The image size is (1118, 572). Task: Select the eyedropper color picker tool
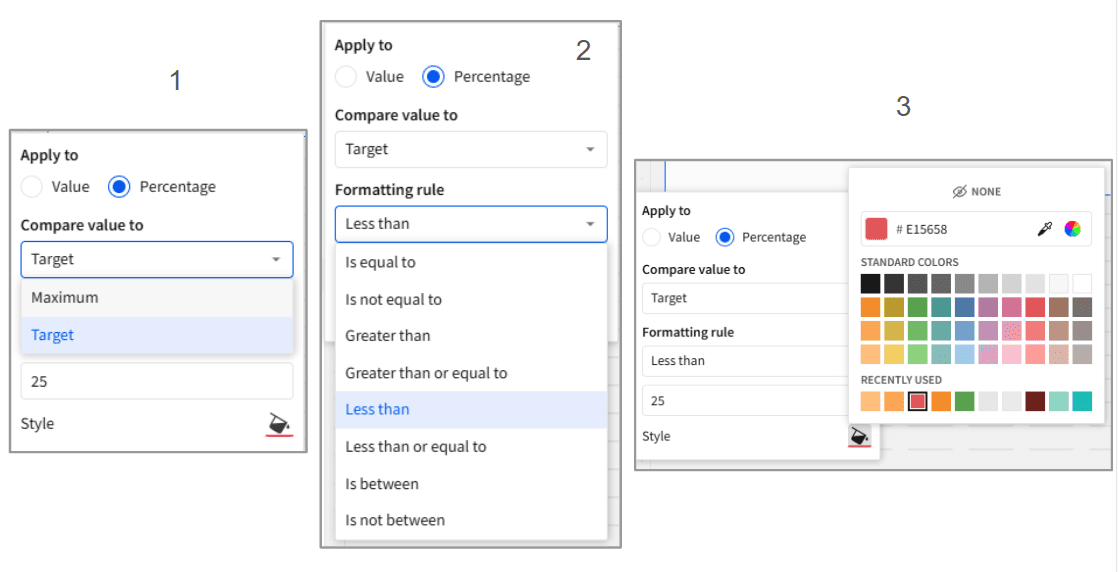tap(1045, 229)
